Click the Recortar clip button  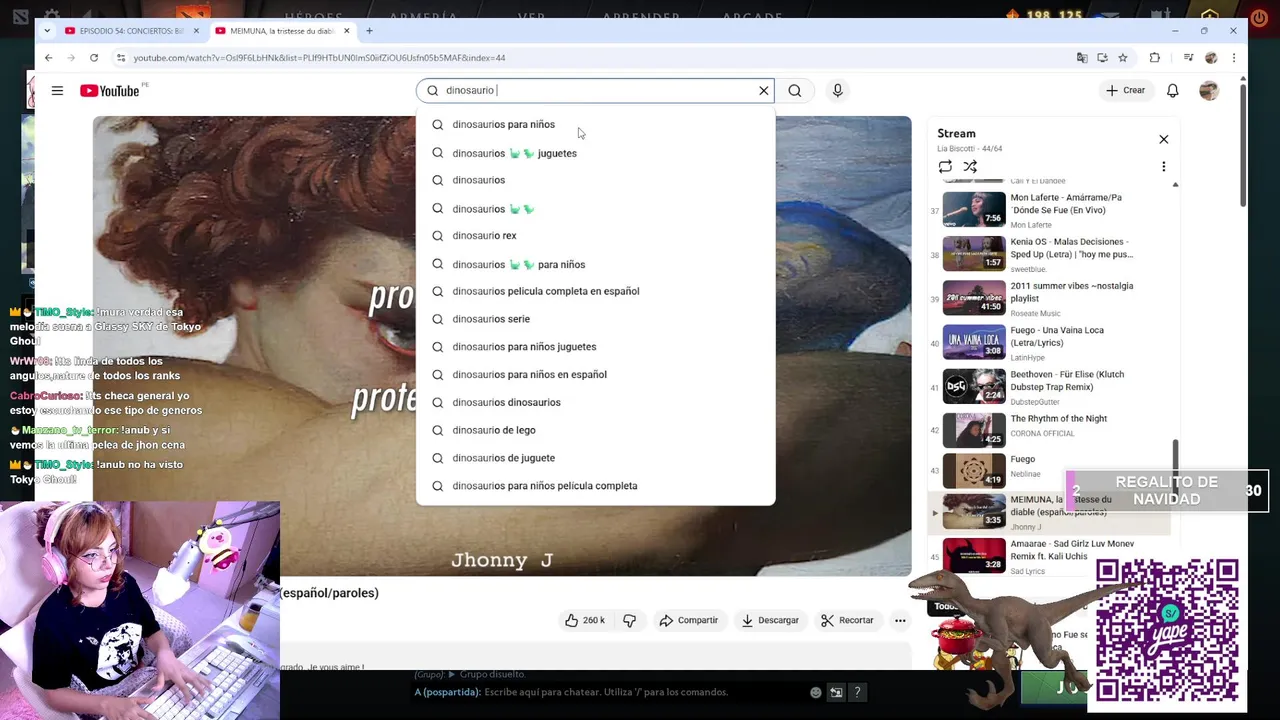tap(847, 620)
